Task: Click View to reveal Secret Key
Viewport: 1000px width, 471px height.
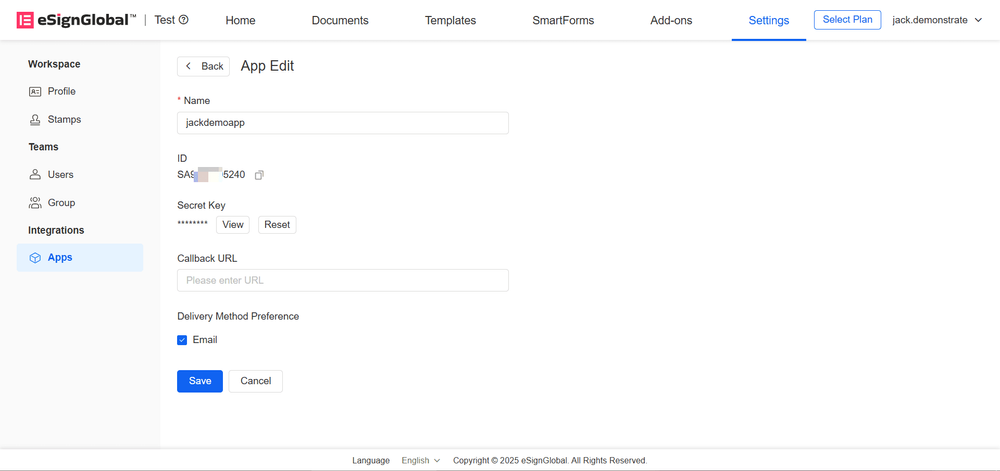Action: click(233, 225)
